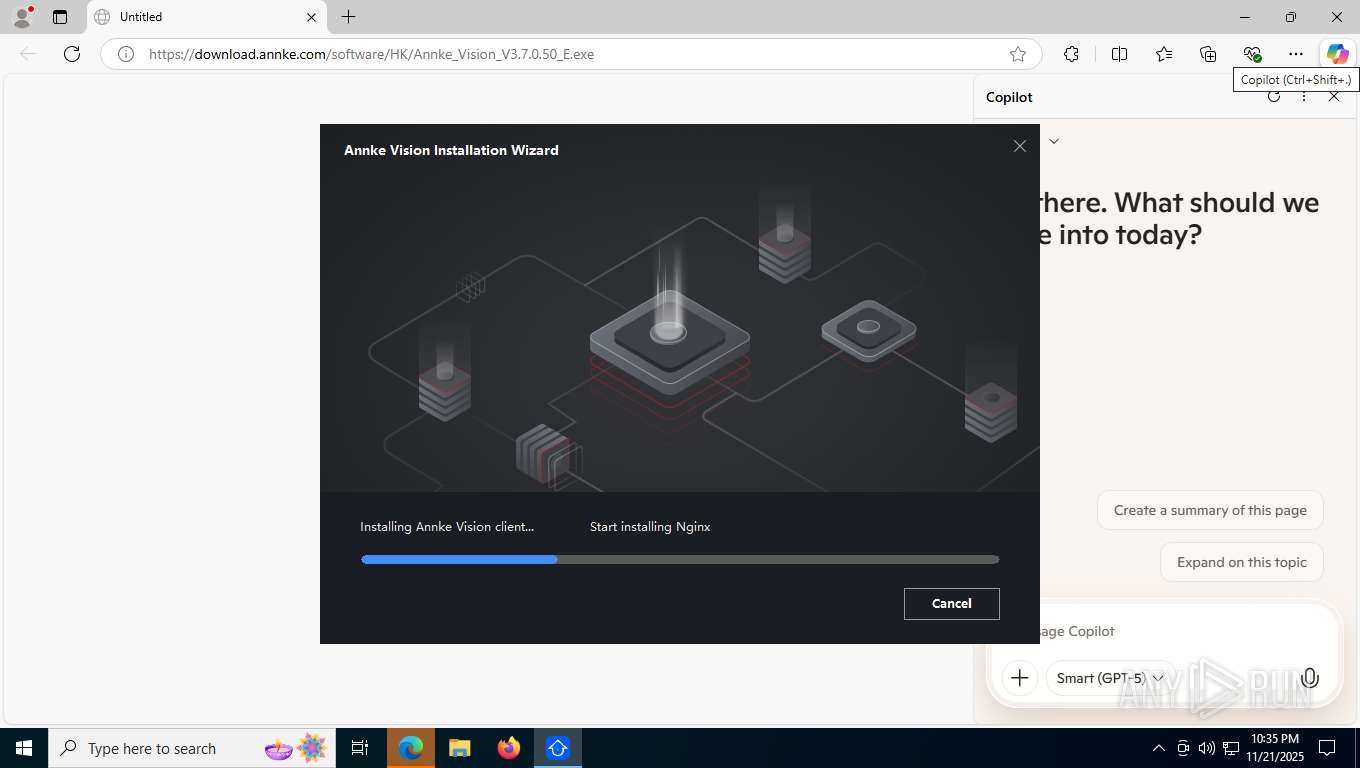The height and width of the screenshot is (768, 1360).
Task: Open Copilot pane more options
Action: tap(1304, 97)
